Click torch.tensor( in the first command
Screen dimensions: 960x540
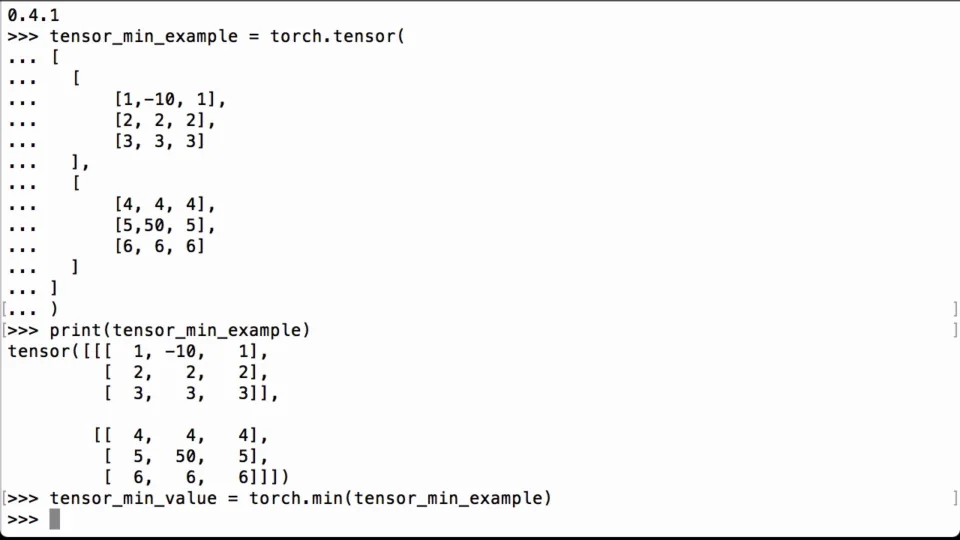(x=337, y=36)
